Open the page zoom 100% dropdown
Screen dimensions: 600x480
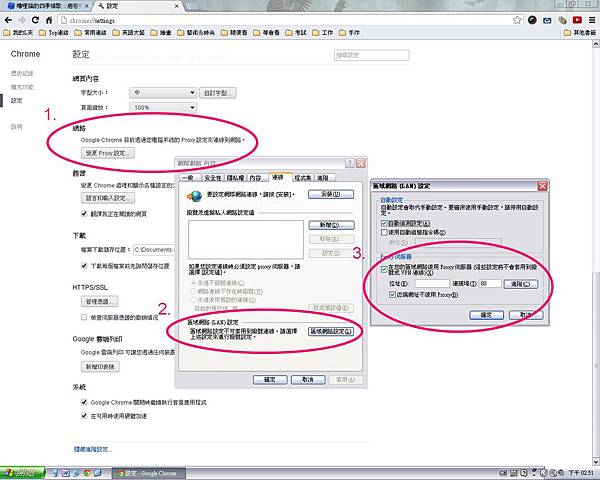[x=163, y=108]
